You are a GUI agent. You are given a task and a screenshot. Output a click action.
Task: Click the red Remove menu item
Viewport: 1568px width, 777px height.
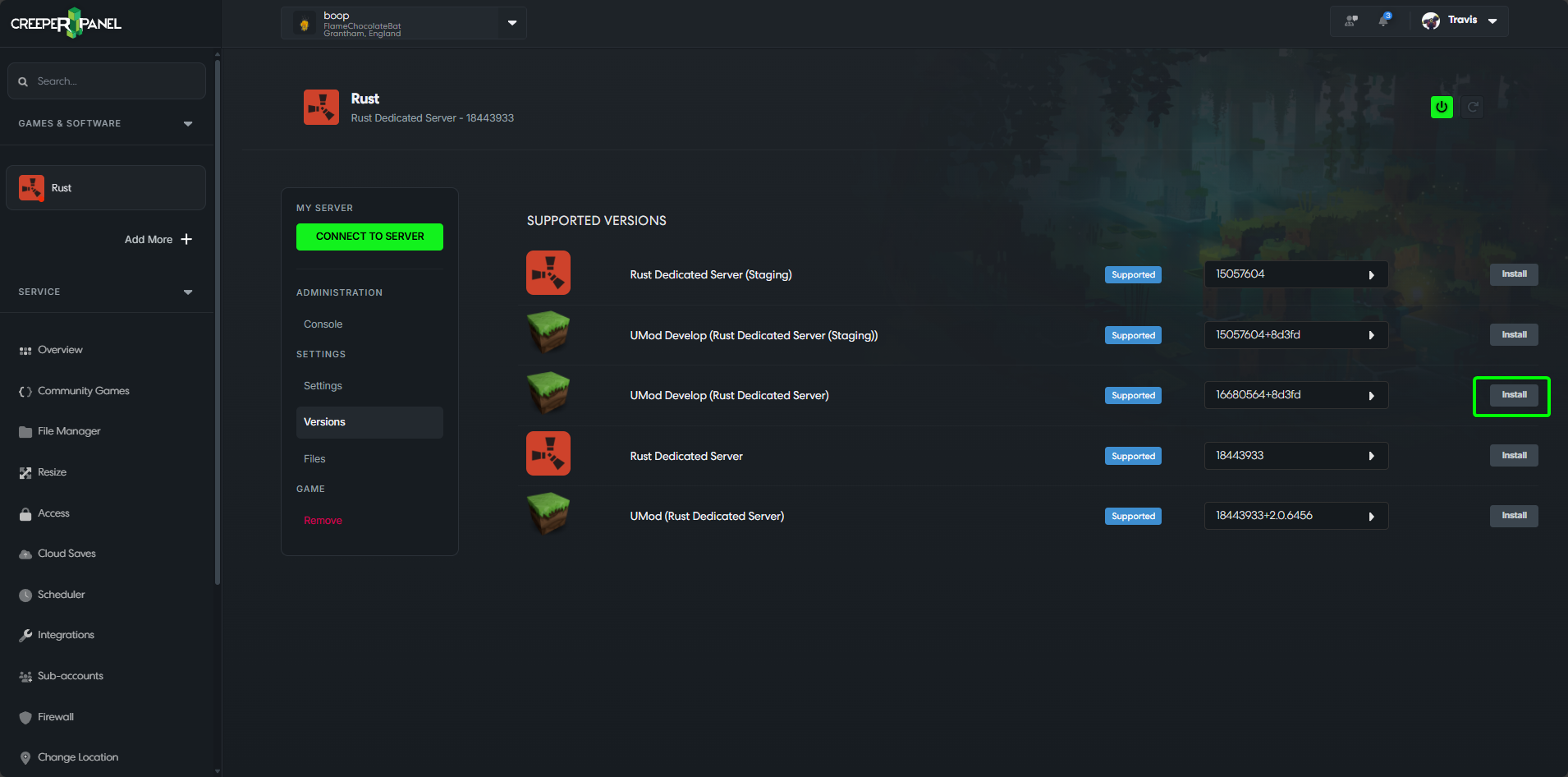click(323, 521)
